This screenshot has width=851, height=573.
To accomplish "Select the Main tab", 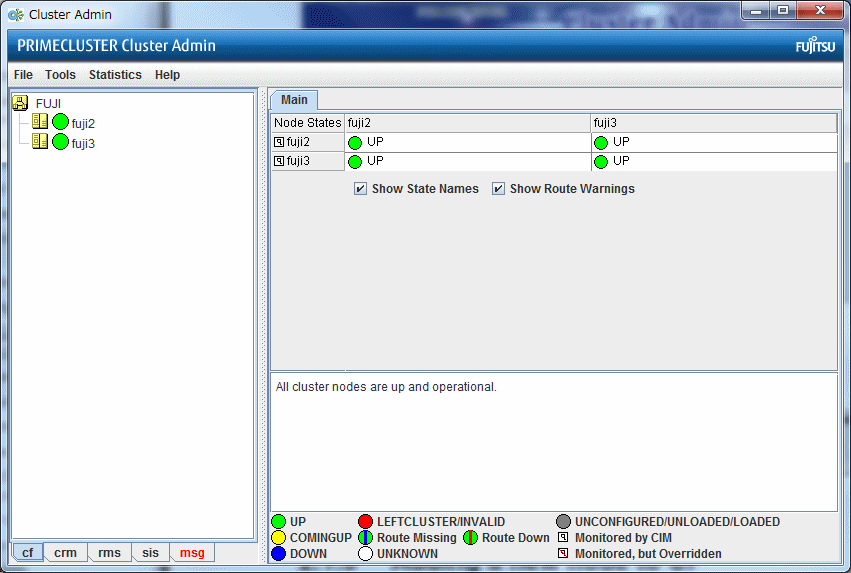I will (294, 100).
